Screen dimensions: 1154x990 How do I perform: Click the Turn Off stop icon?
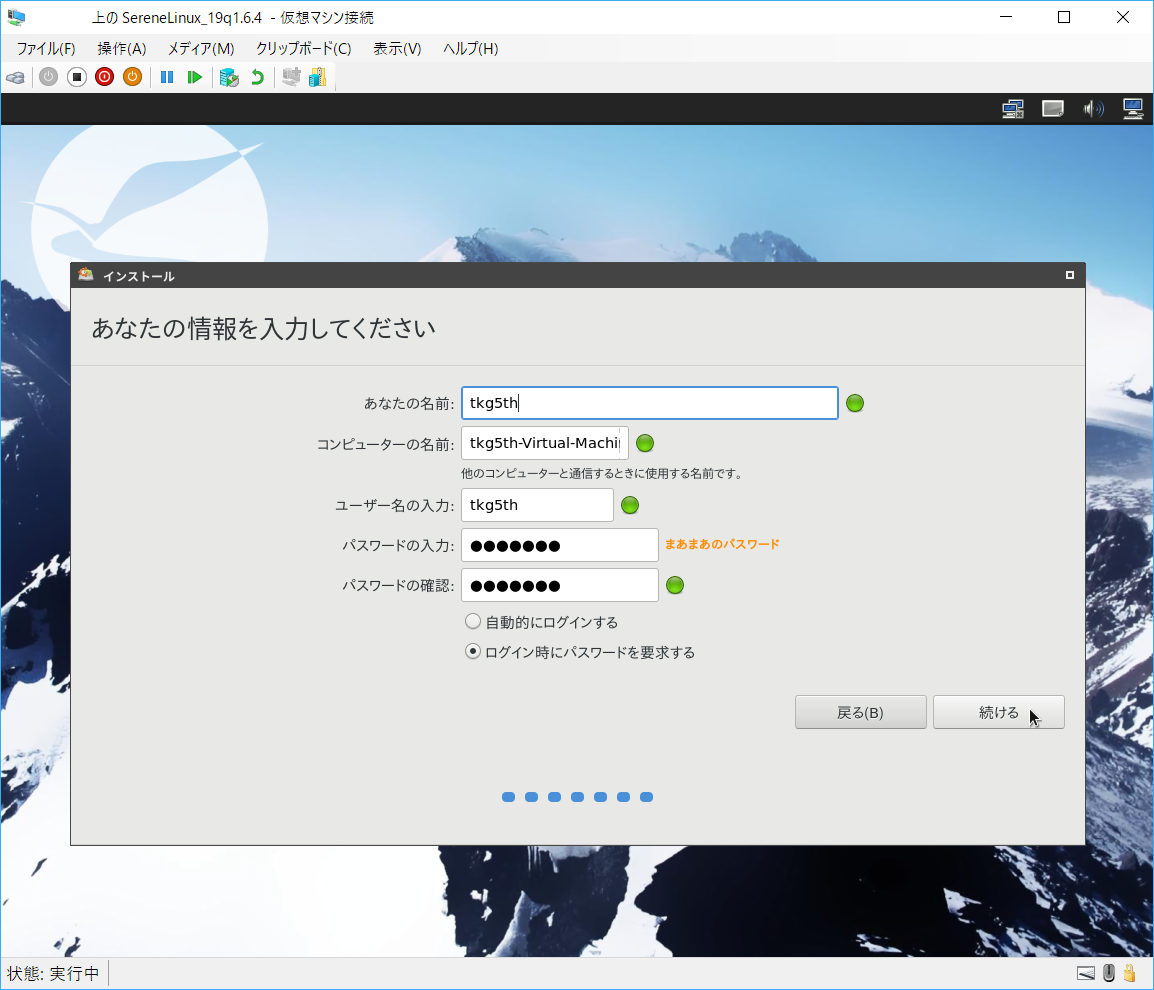point(77,77)
